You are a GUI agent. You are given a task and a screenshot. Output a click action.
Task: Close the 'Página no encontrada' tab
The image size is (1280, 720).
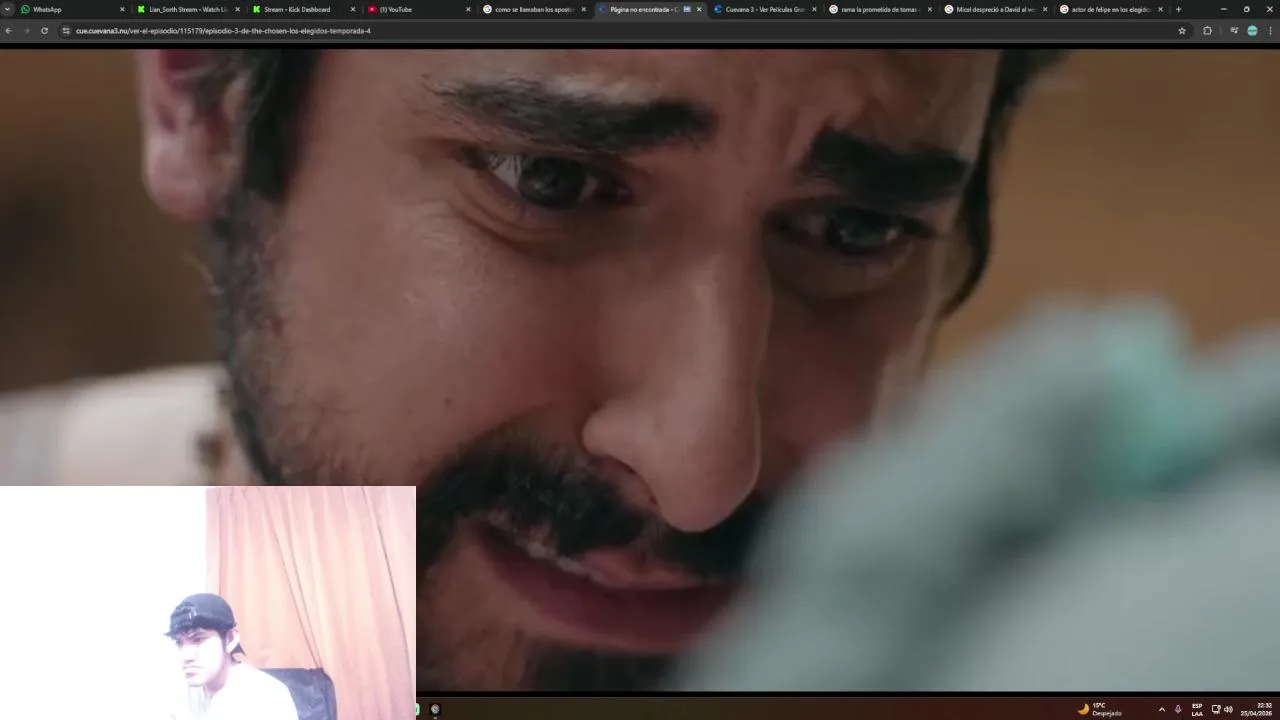pyautogui.click(x=699, y=9)
